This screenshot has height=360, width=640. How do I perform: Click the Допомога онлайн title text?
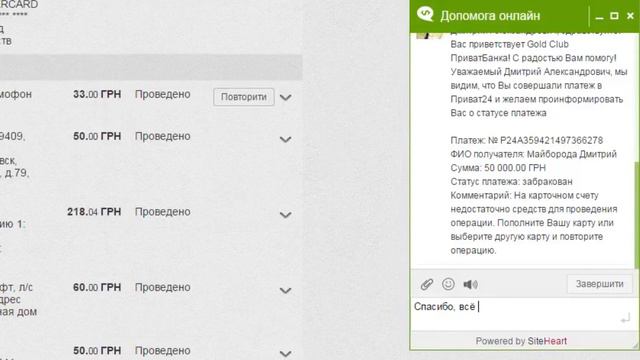[x=490, y=16]
